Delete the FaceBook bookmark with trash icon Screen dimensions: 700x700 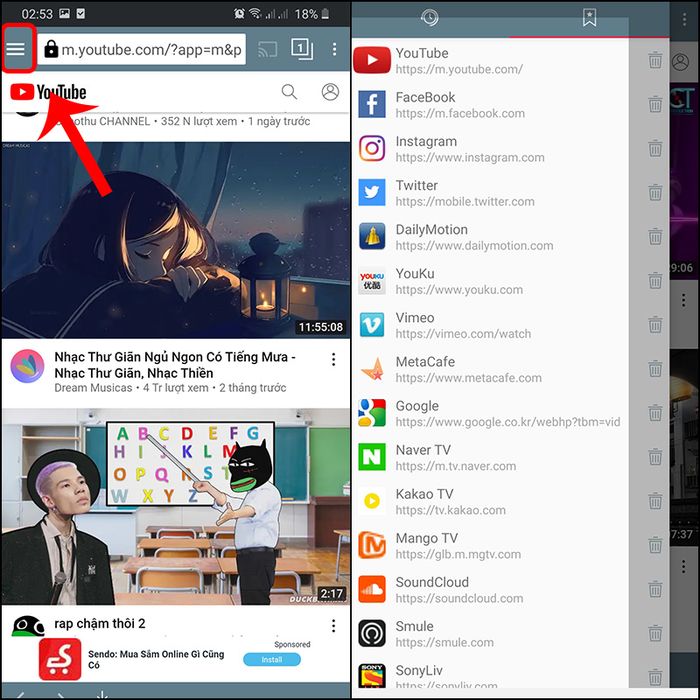(x=655, y=104)
